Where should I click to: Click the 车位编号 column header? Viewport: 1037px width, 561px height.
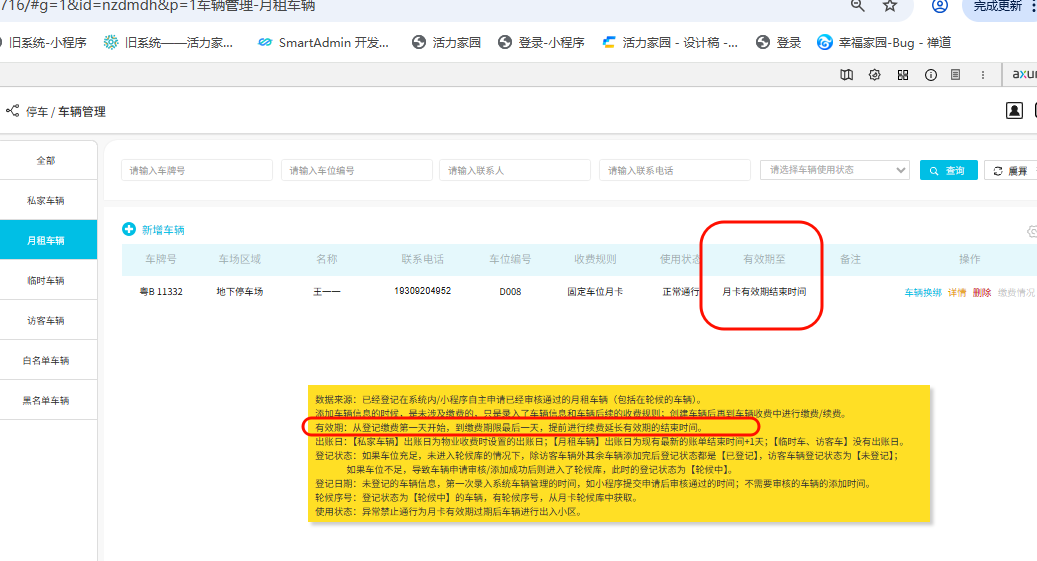pyautogui.click(x=510, y=259)
